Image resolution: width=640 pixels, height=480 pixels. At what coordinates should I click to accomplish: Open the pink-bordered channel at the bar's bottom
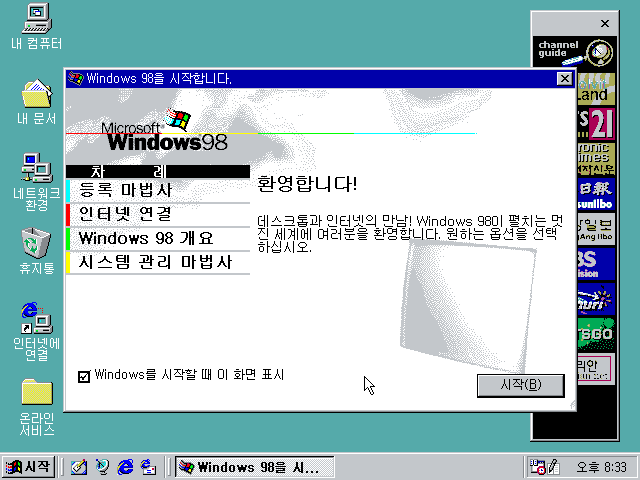[x=596, y=369]
